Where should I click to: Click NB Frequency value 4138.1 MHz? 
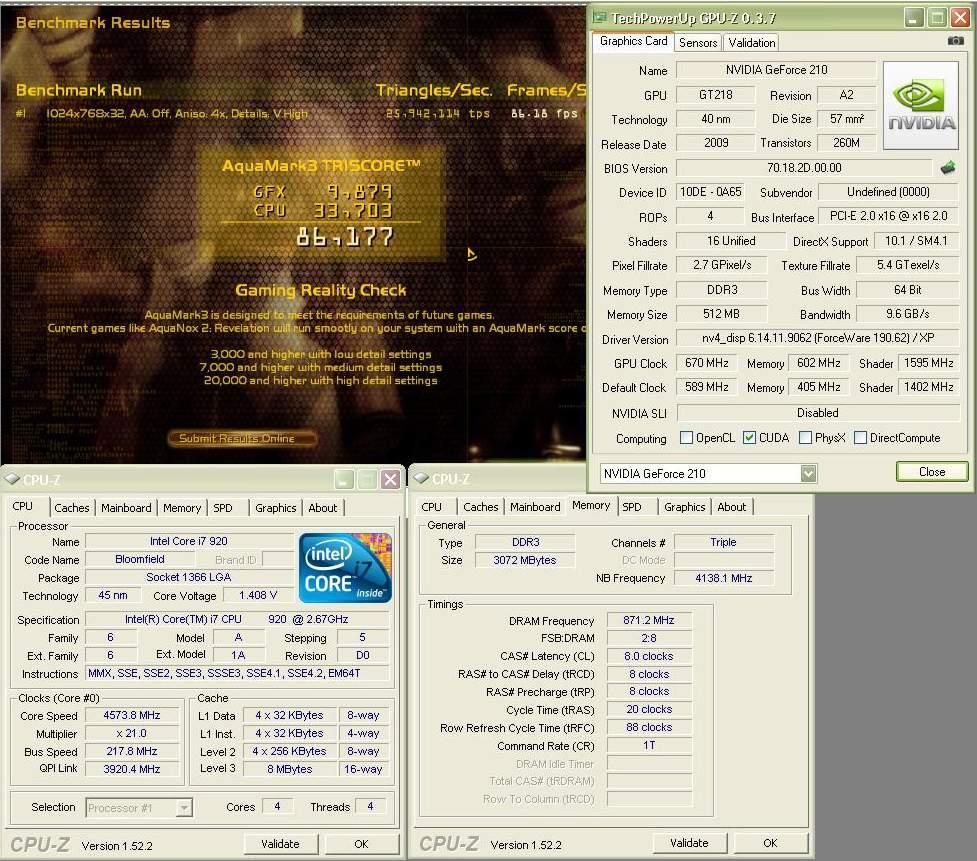pos(723,578)
